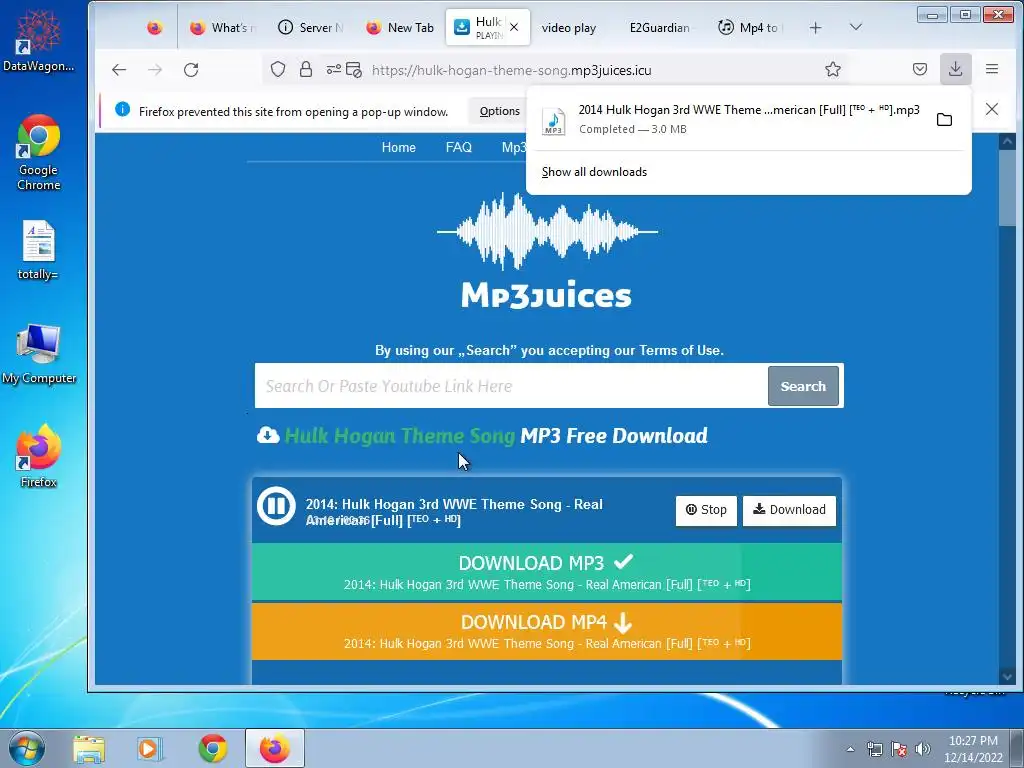Click the blocked autoplay media icon

354,69
